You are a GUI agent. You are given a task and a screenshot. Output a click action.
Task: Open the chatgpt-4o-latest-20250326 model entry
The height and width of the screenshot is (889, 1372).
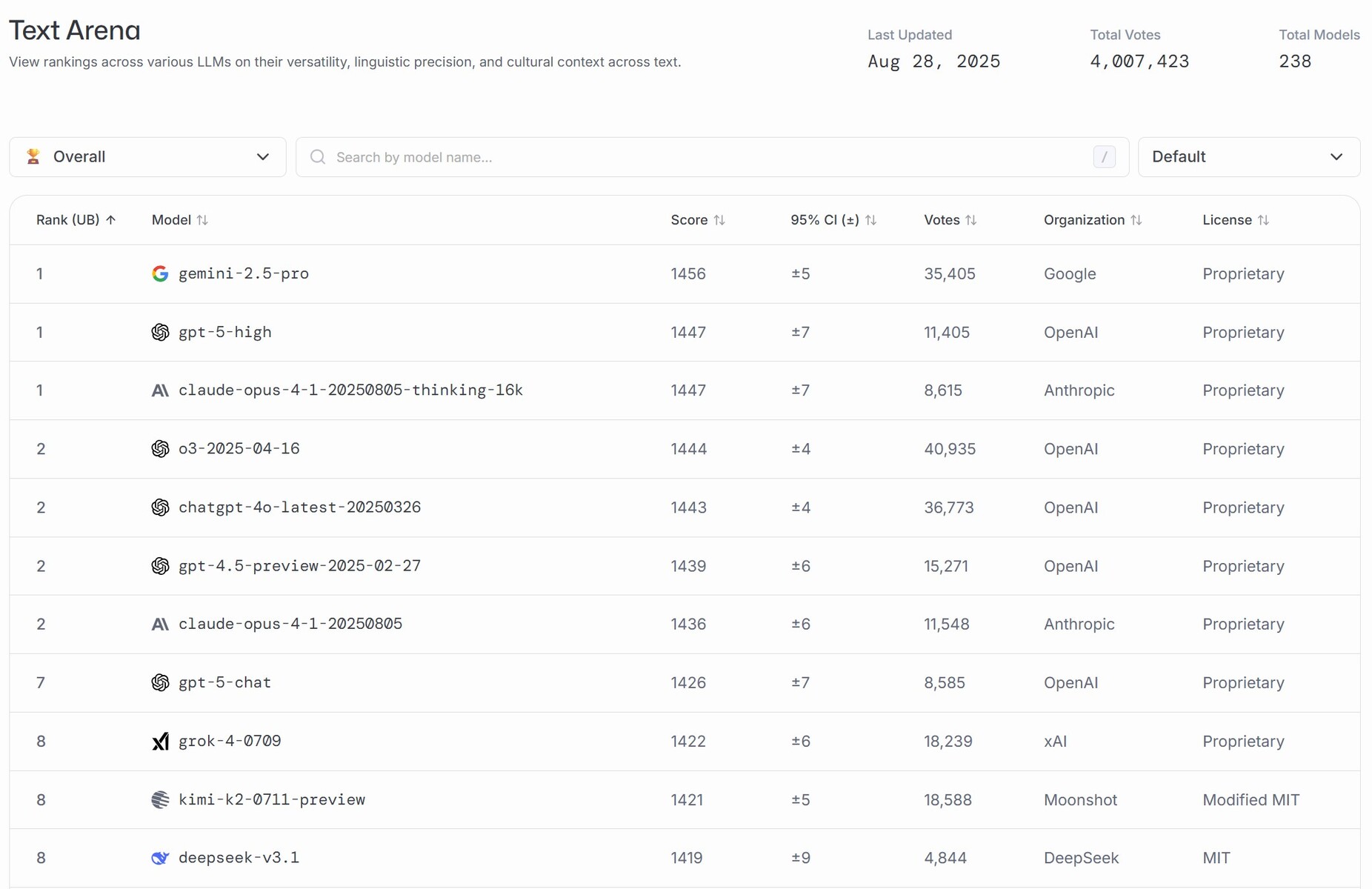pos(299,507)
